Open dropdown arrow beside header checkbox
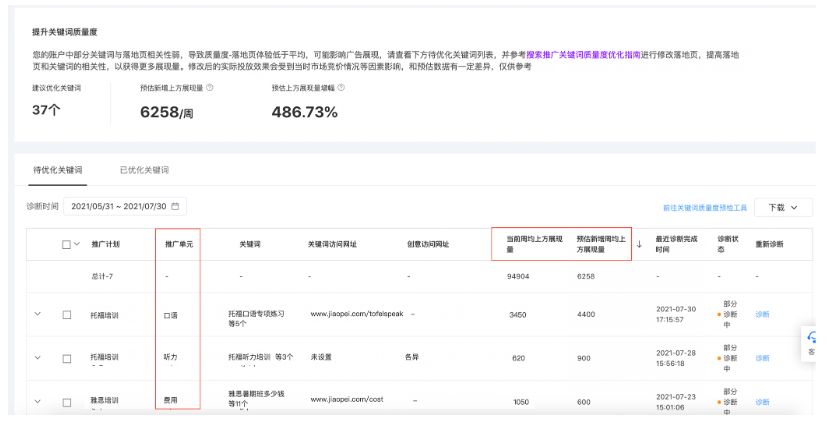The image size is (827, 424). click(77, 244)
